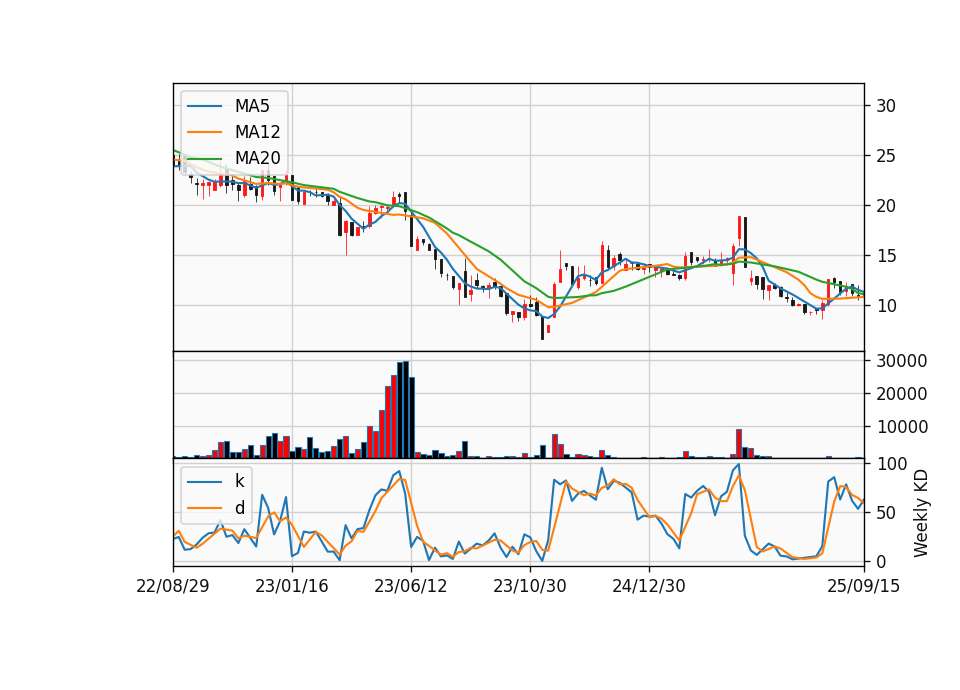
Task: Select the MA5 legend label
Action: [252, 106]
